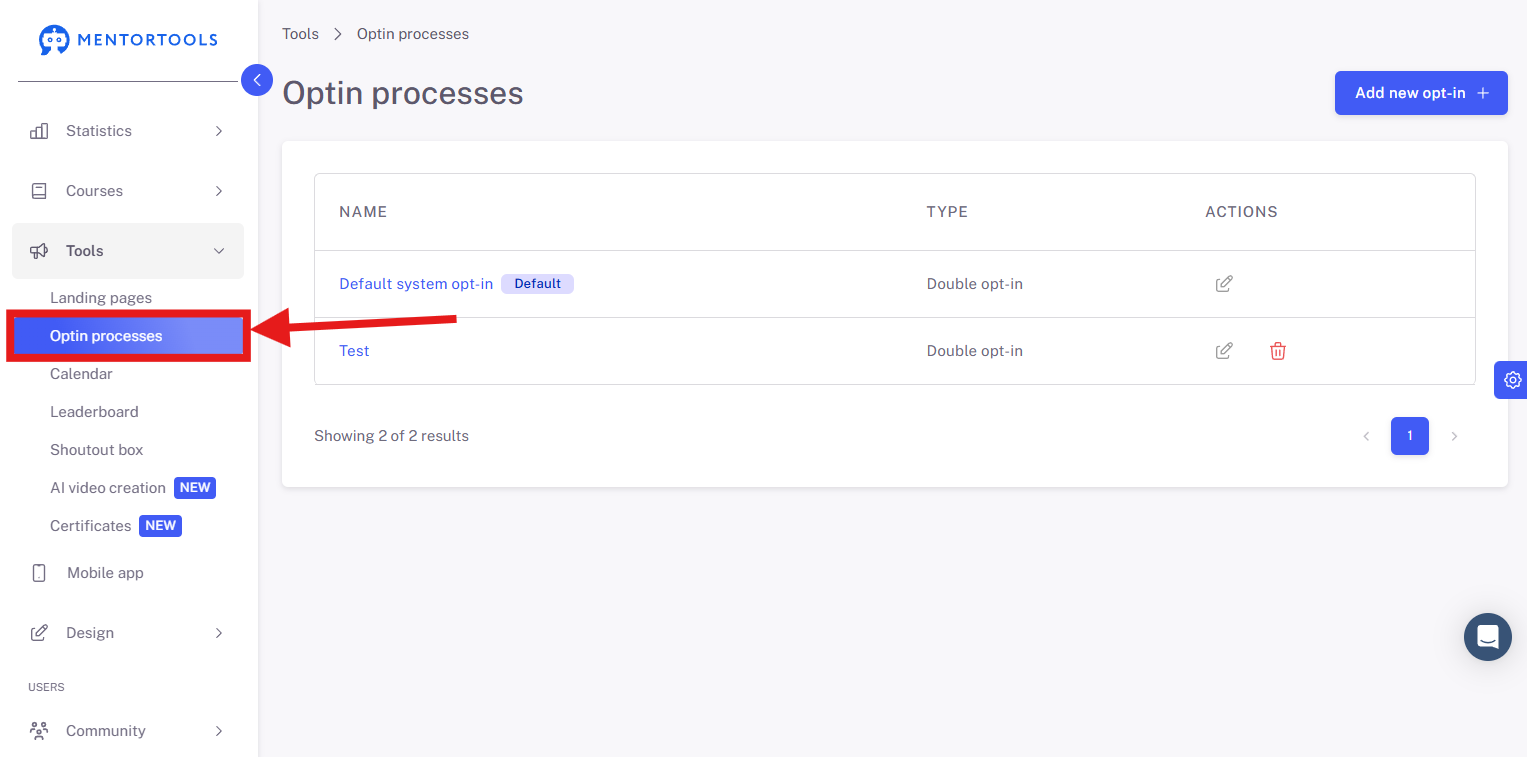Viewport: 1527px width, 757px height.
Task: Collapse the Tools section chevron
Action: (219, 251)
